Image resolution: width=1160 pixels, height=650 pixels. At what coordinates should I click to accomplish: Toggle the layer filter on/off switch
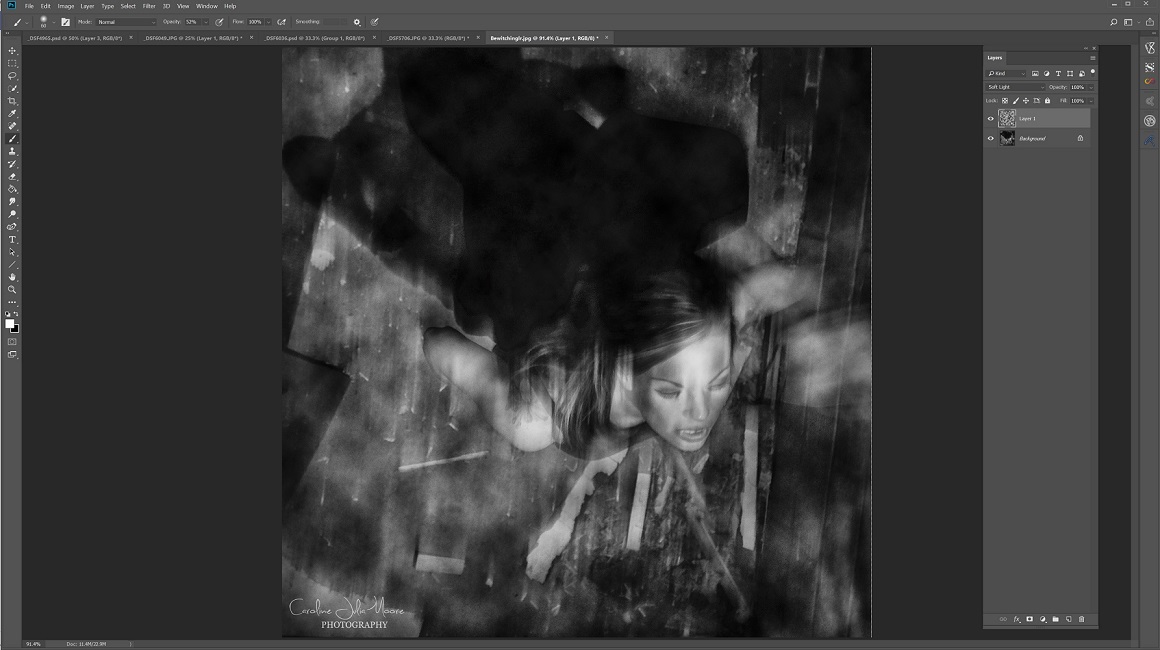[1092, 72]
